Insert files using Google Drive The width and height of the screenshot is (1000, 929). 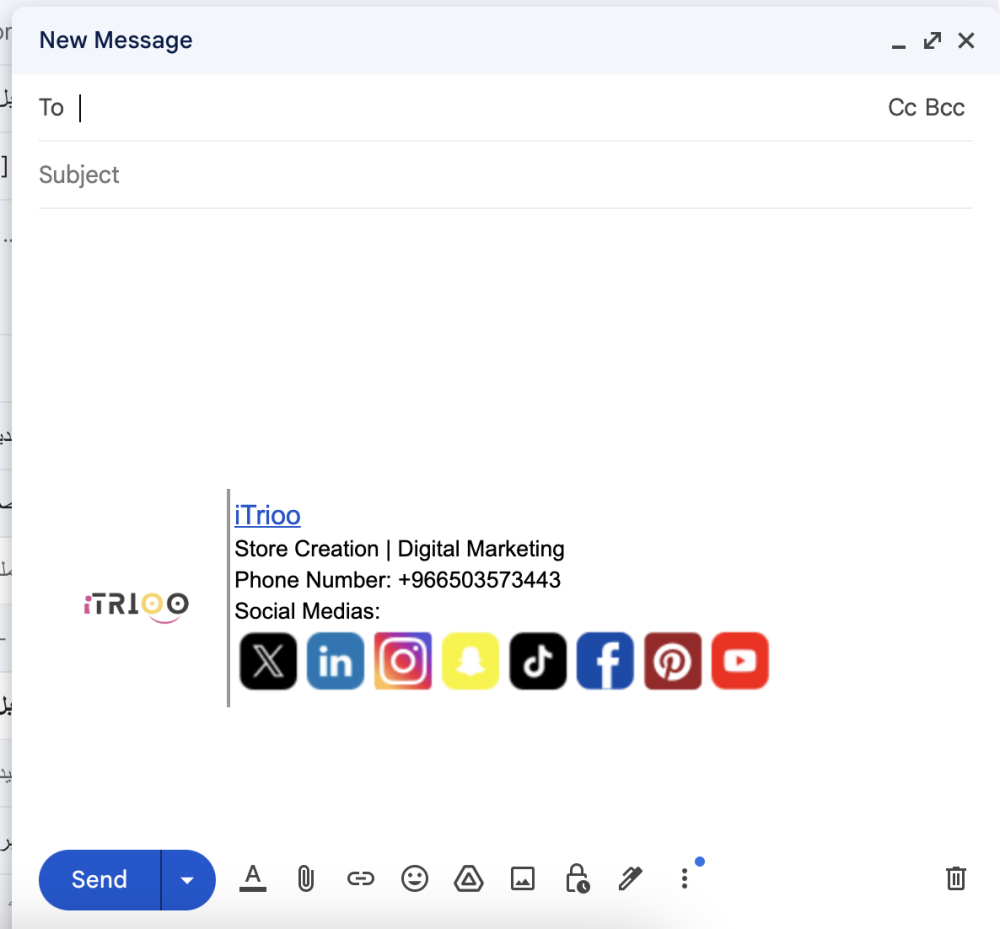[469, 879]
